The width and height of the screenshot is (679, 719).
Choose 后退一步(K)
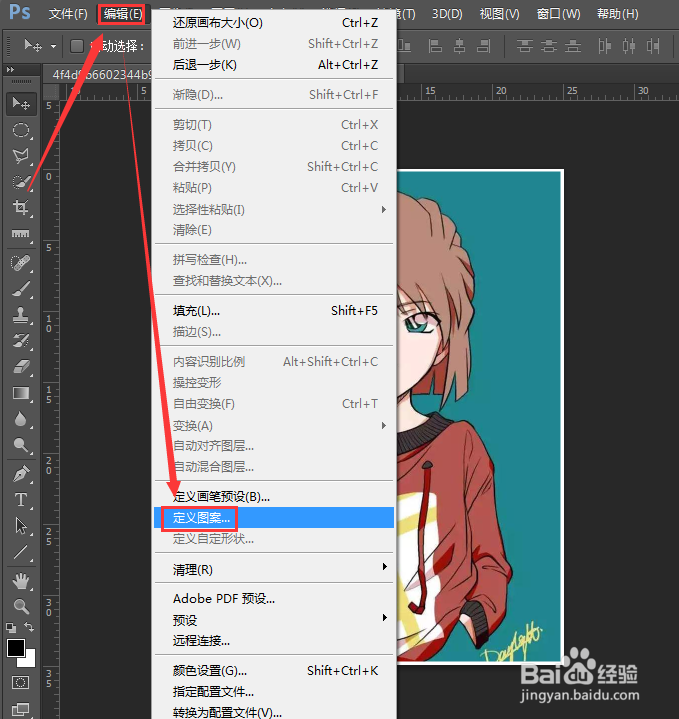[x=274, y=65]
